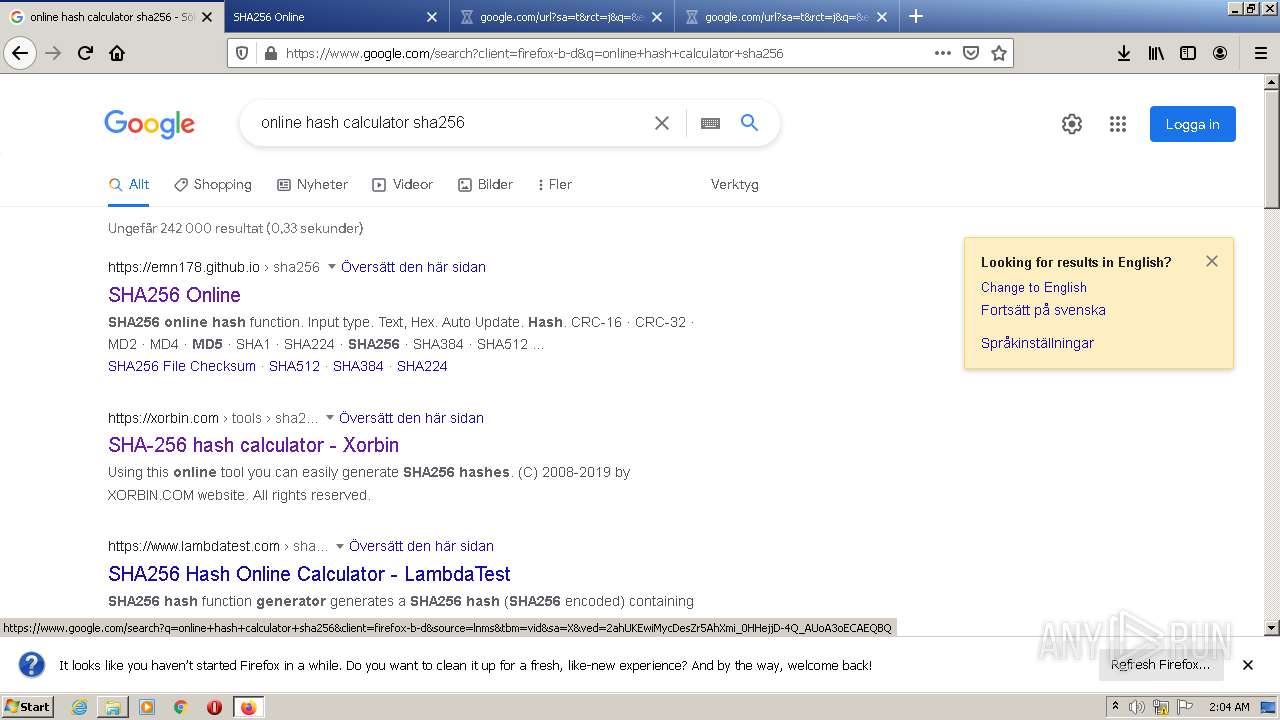Choose Change to English
The height and width of the screenshot is (720, 1280).
coord(1033,287)
